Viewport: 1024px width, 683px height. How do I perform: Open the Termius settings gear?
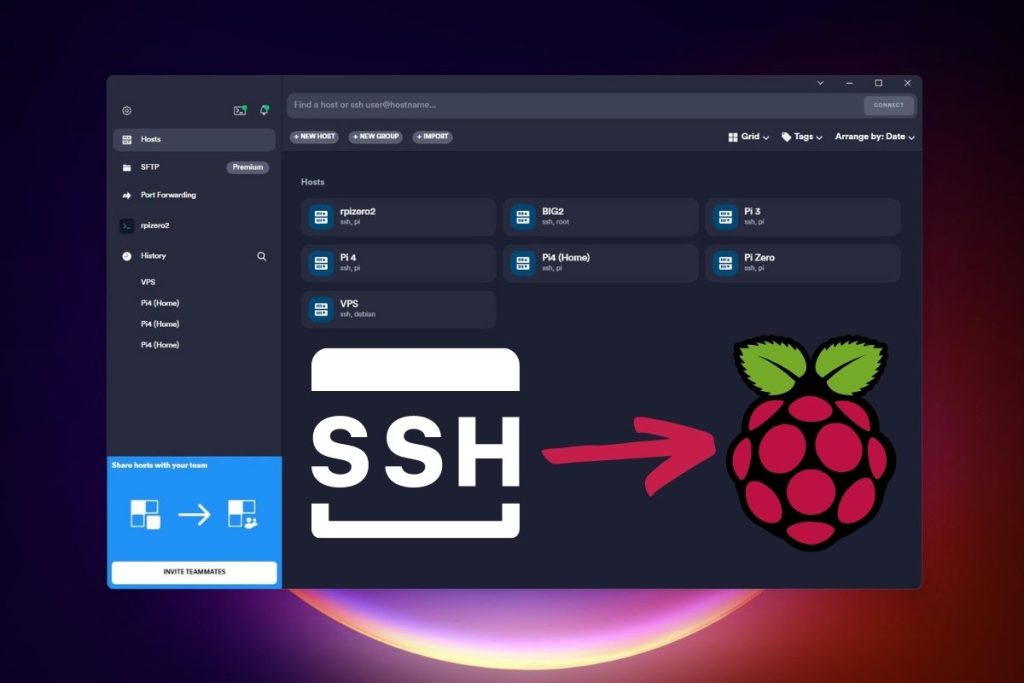126,109
